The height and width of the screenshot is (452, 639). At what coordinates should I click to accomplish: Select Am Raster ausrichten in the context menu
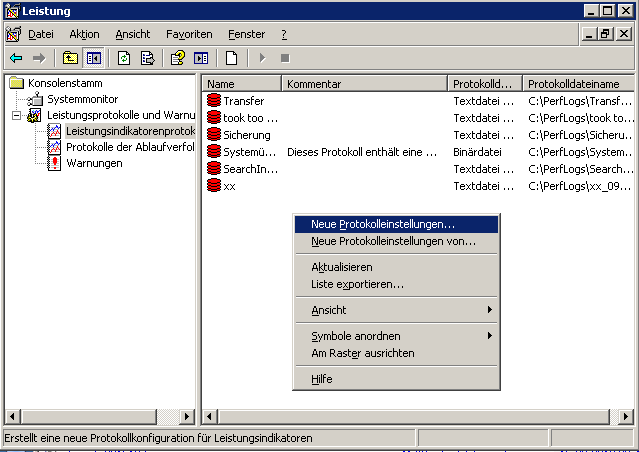click(396, 353)
